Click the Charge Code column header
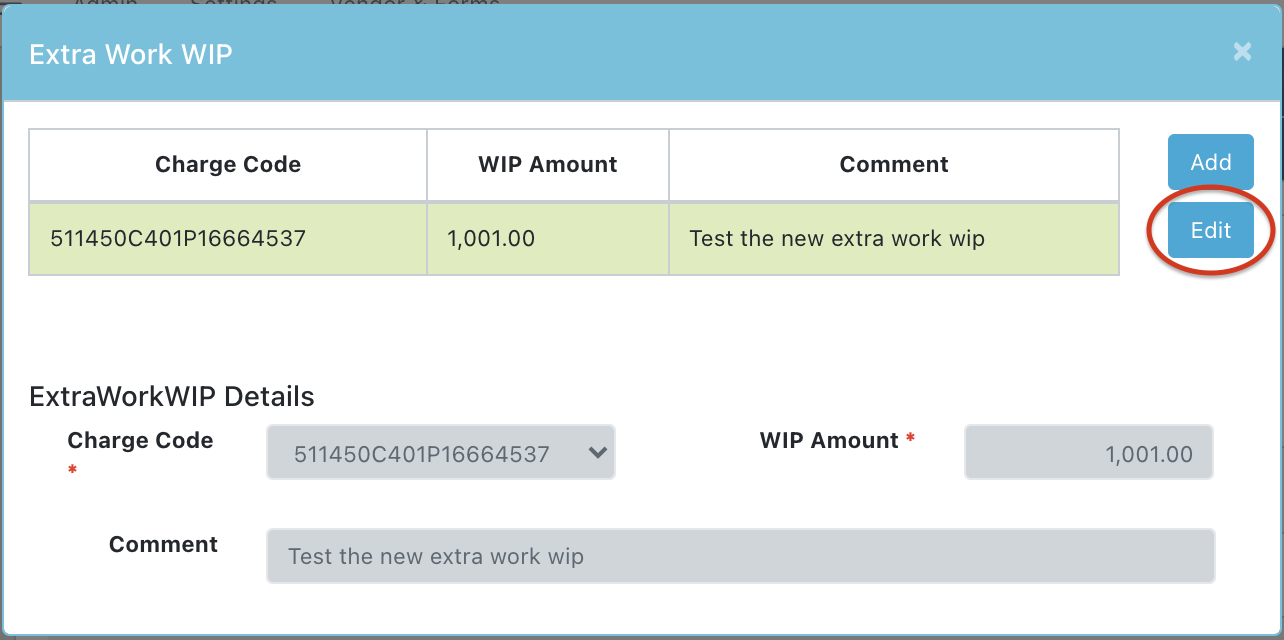This screenshot has width=1284, height=640. pyautogui.click(x=227, y=164)
